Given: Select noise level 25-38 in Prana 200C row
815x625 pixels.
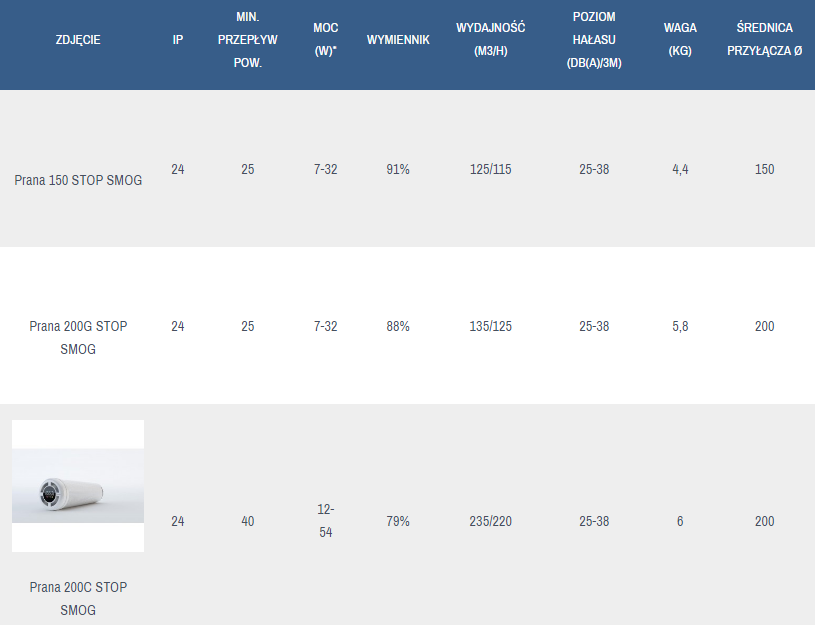Looking at the screenshot, I should (x=594, y=521).
